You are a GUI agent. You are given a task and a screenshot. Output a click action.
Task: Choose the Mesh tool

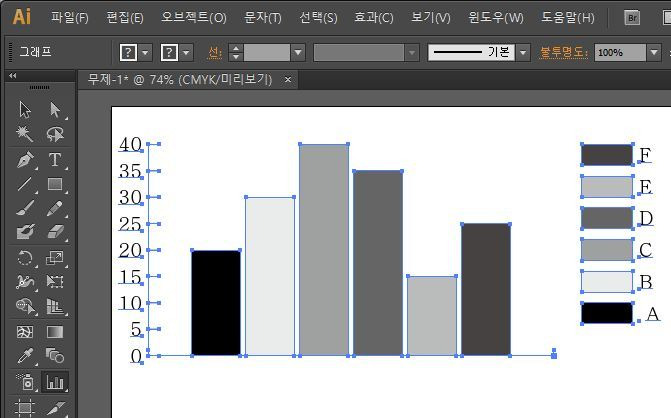pos(25,332)
